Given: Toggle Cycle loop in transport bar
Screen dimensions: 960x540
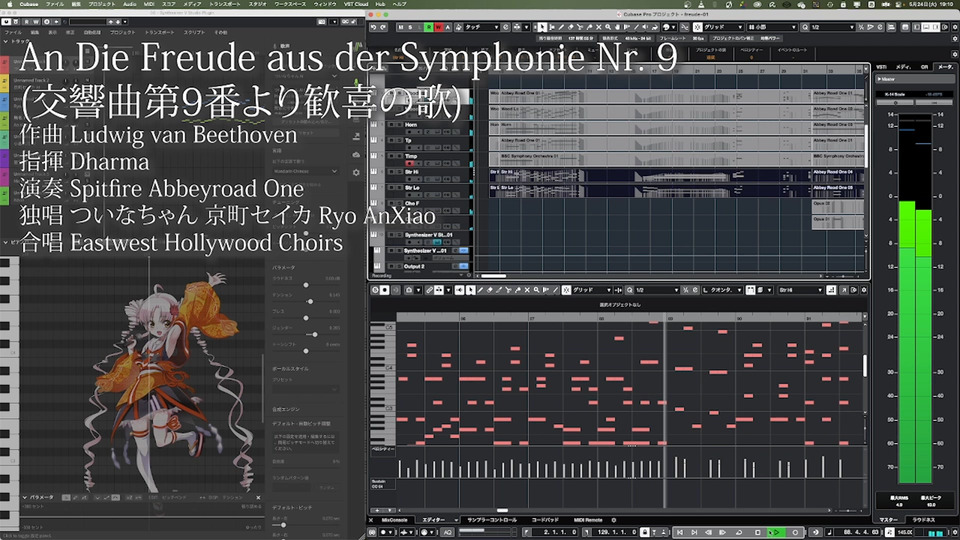Looking at the screenshot, I should 739,533.
